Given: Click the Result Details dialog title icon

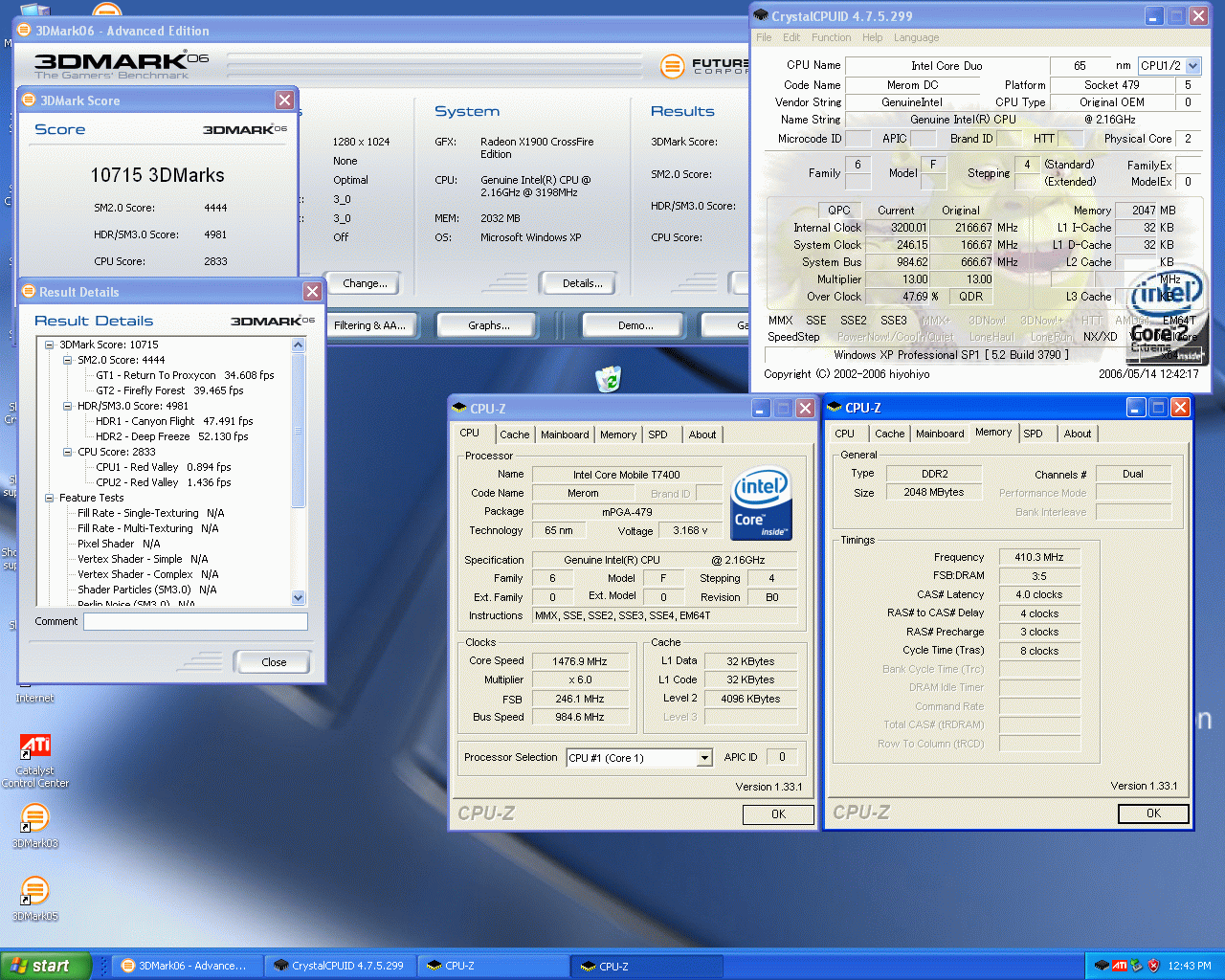Looking at the screenshot, I should (29, 292).
